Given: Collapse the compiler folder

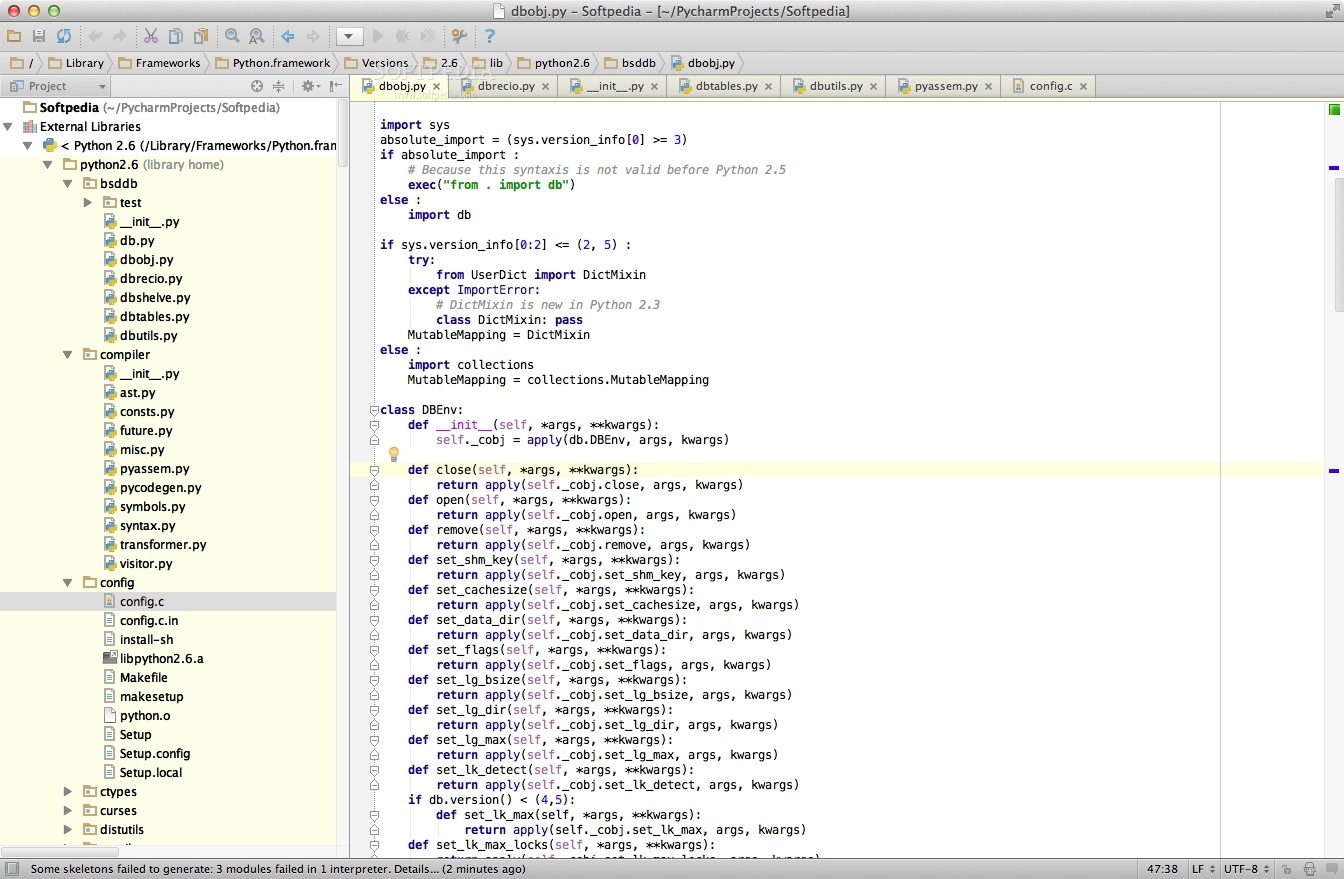Looking at the screenshot, I should [x=66, y=354].
